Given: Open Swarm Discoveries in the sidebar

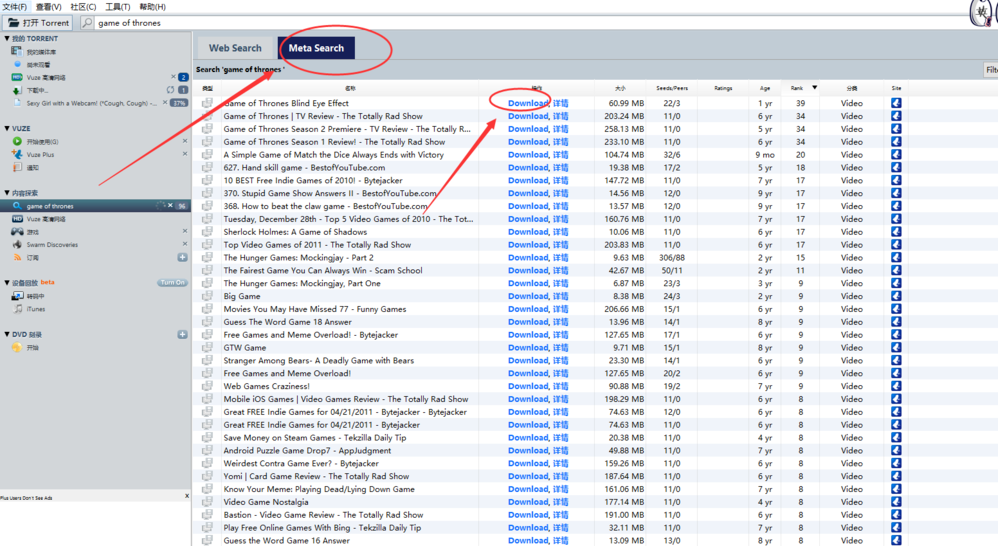Looking at the screenshot, I should tap(51, 245).
